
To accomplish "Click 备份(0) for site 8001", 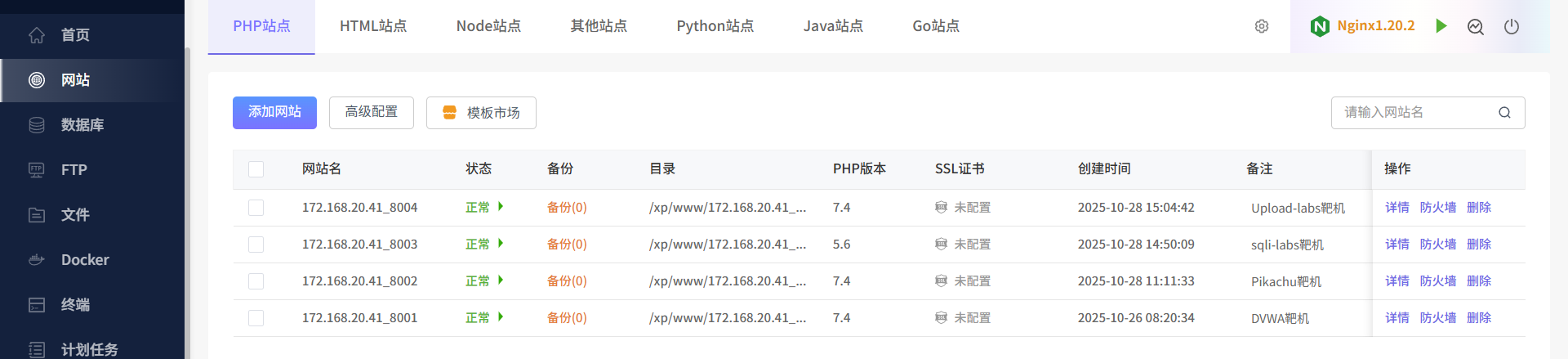I will coord(567,318).
